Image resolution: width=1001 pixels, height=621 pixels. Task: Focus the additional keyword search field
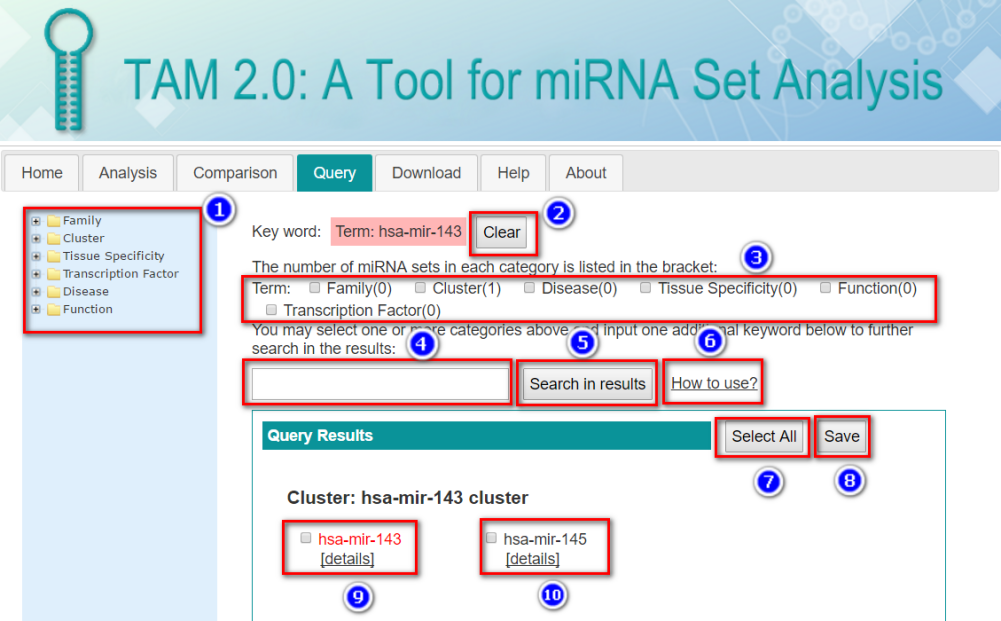point(380,384)
